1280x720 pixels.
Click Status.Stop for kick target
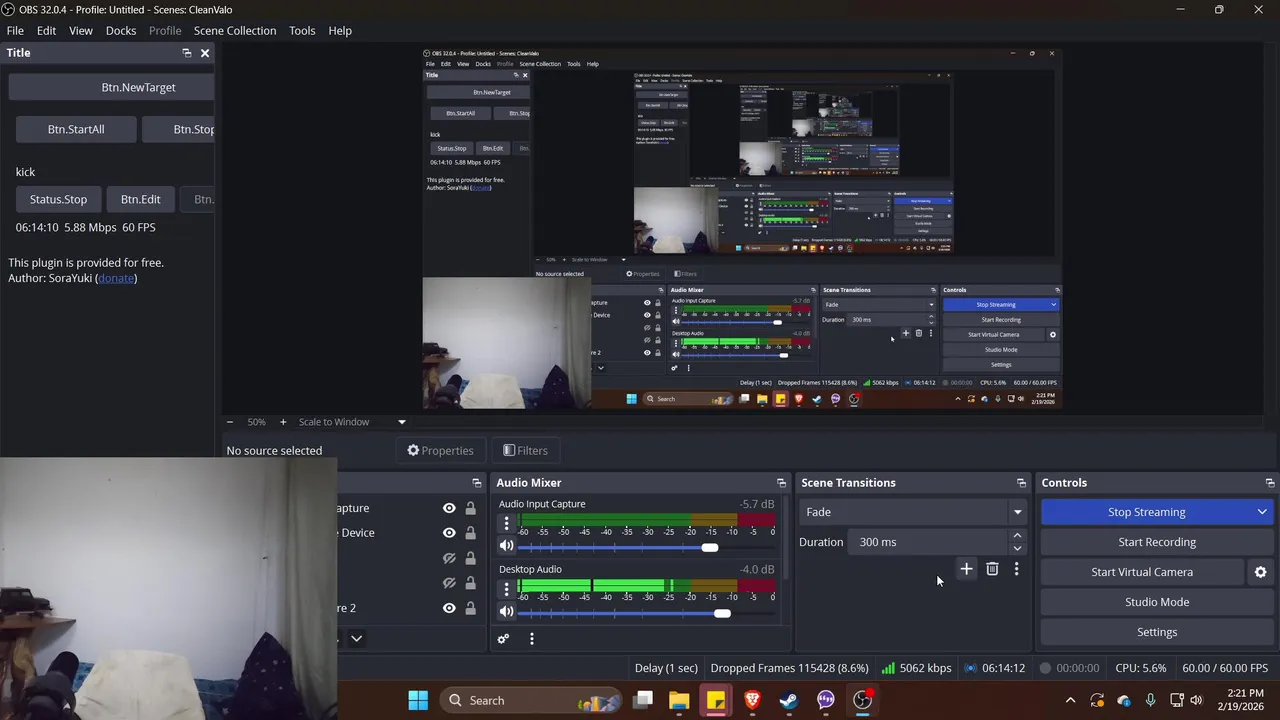pyautogui.click(x=58, y=199)
